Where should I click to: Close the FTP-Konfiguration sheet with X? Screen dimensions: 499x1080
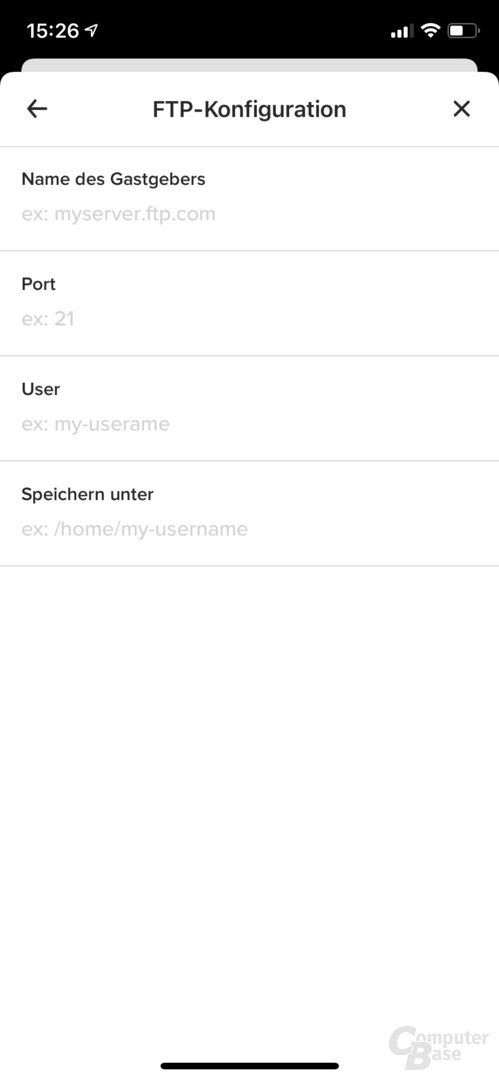[x=461, y=109]
